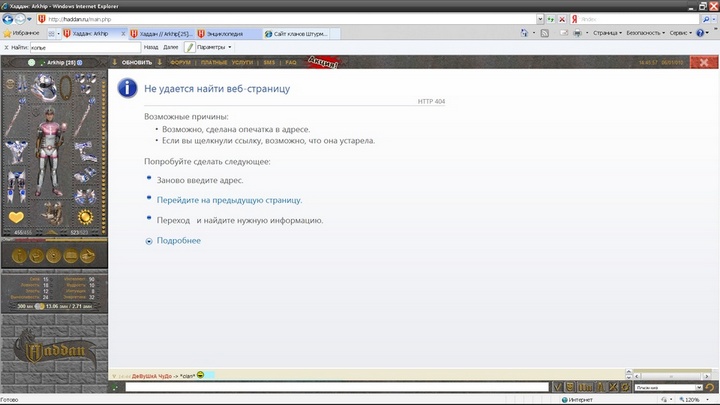
Task: Select the boots slot below character
Action: pos(51,214)
